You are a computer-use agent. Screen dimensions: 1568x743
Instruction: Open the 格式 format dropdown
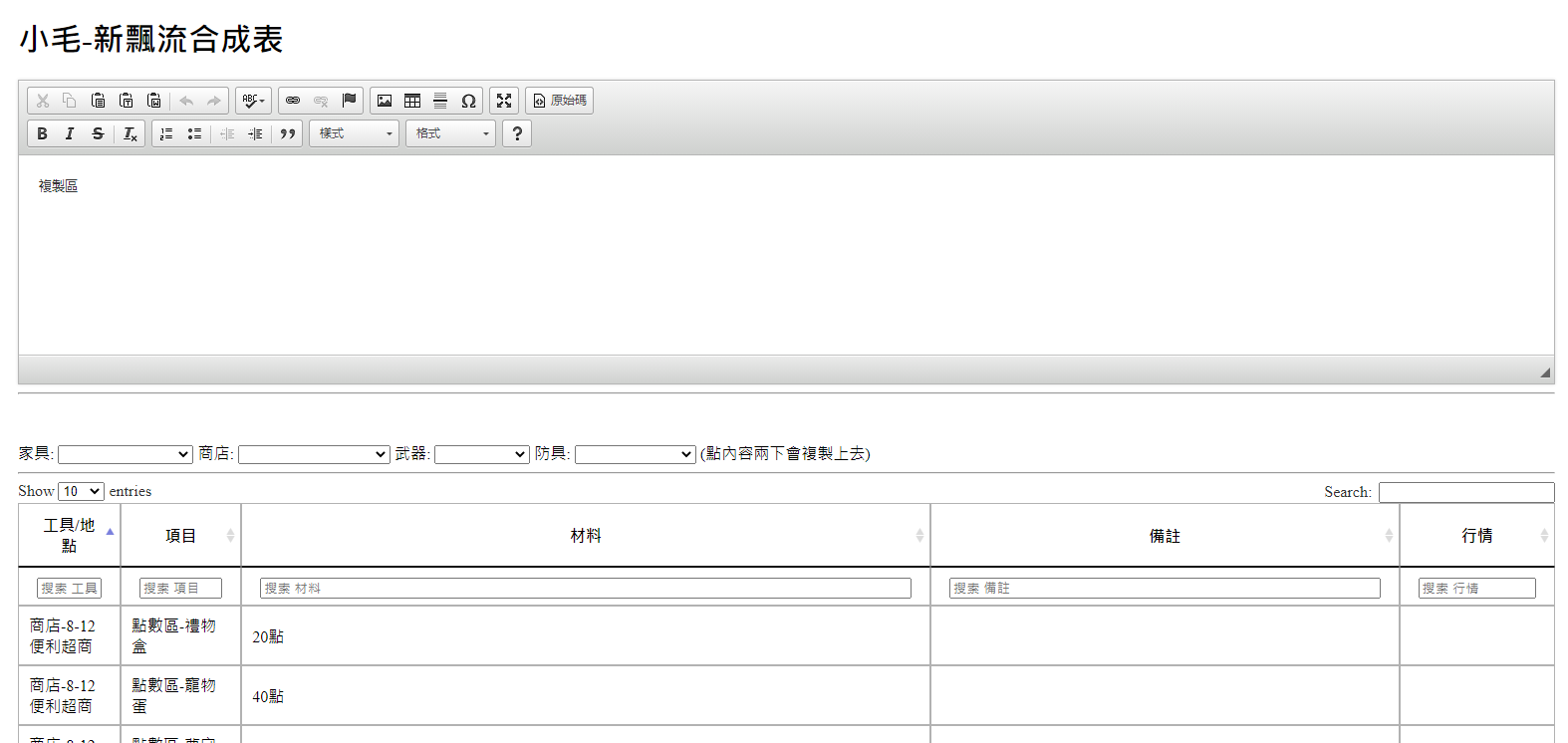(x=451, y=133)
